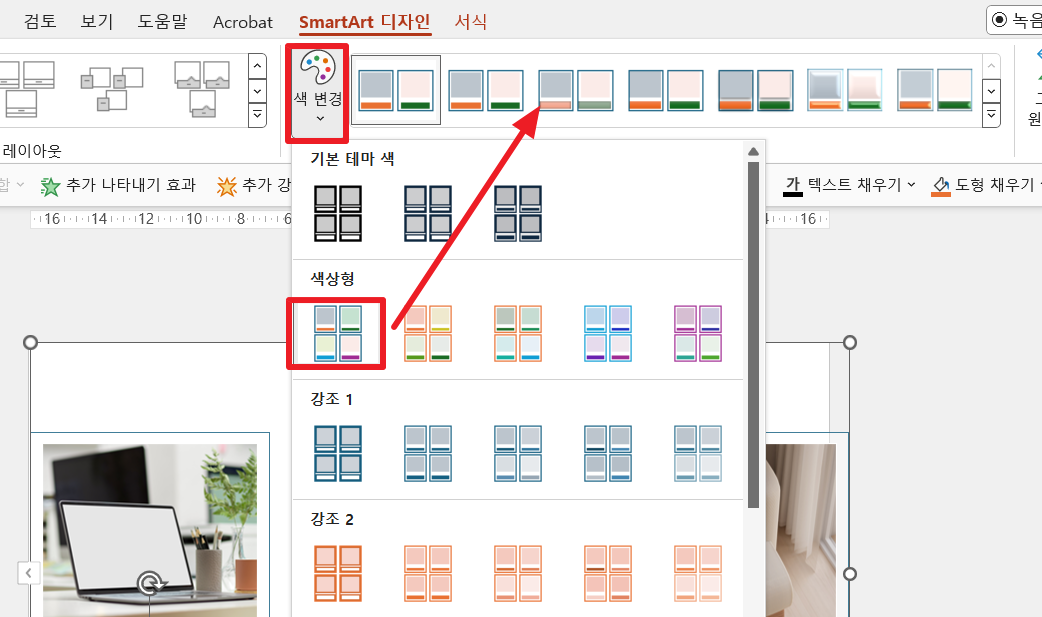This screenshot has width=1042, height=617.
Task: Choose the overlapping boxes layout thumbnail
Action: 112,89
